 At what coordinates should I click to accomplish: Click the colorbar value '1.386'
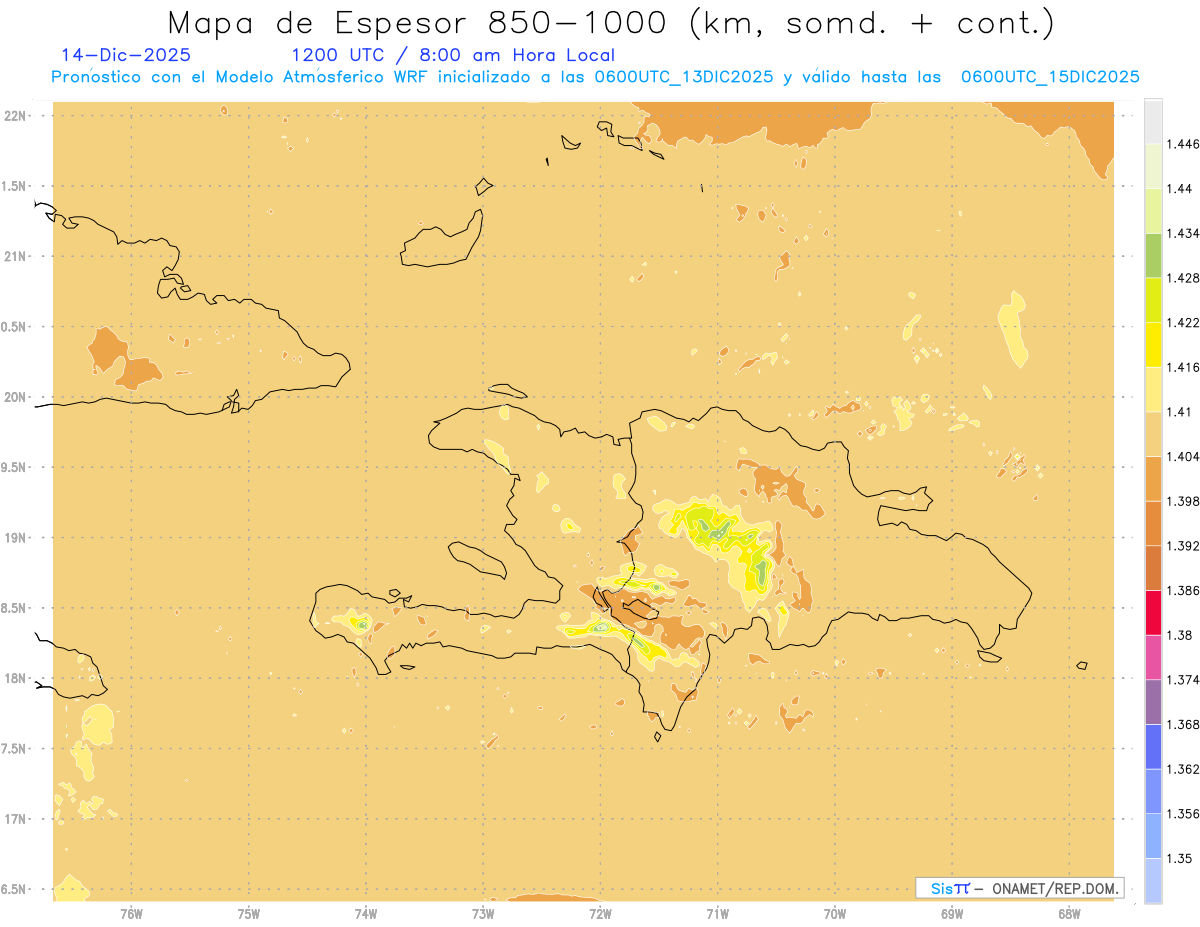(1183, 590)
